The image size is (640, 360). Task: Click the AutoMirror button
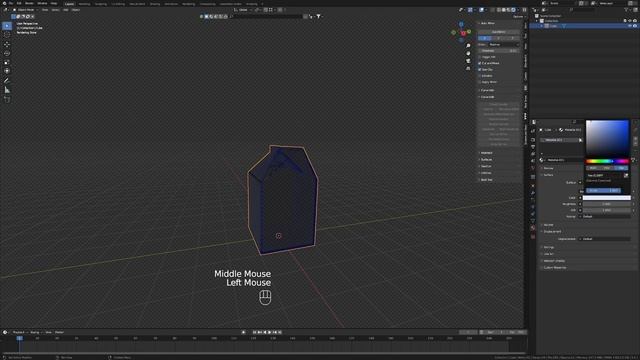(498, 32)
